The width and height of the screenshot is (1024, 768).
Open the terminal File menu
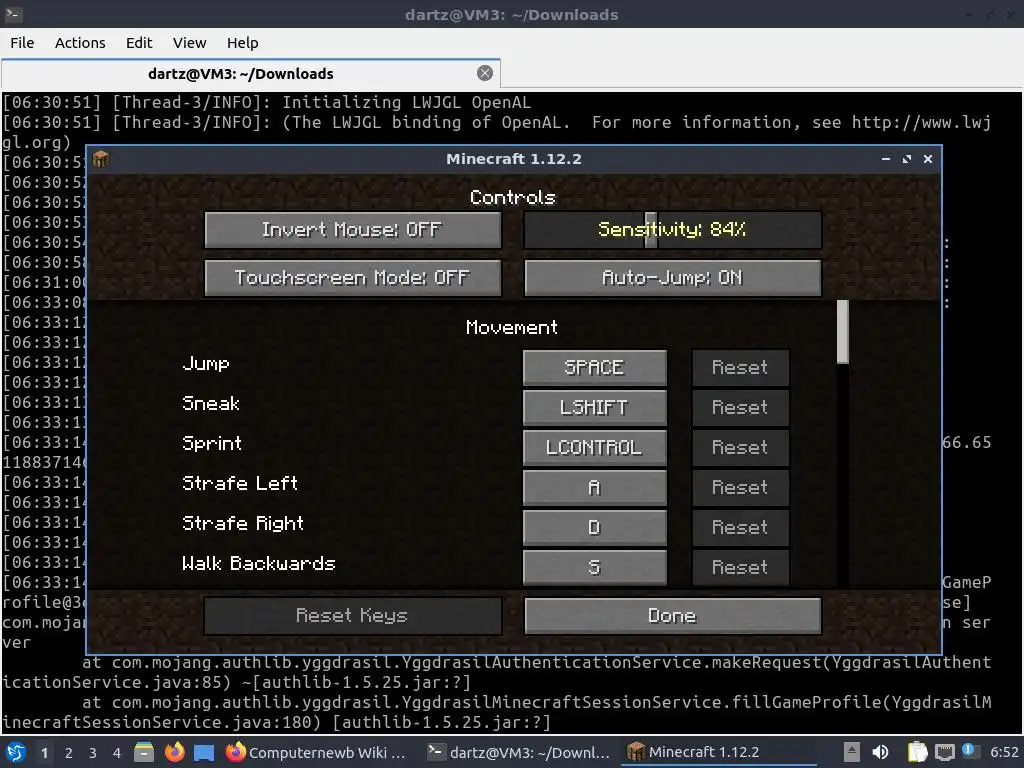[22, 43]
